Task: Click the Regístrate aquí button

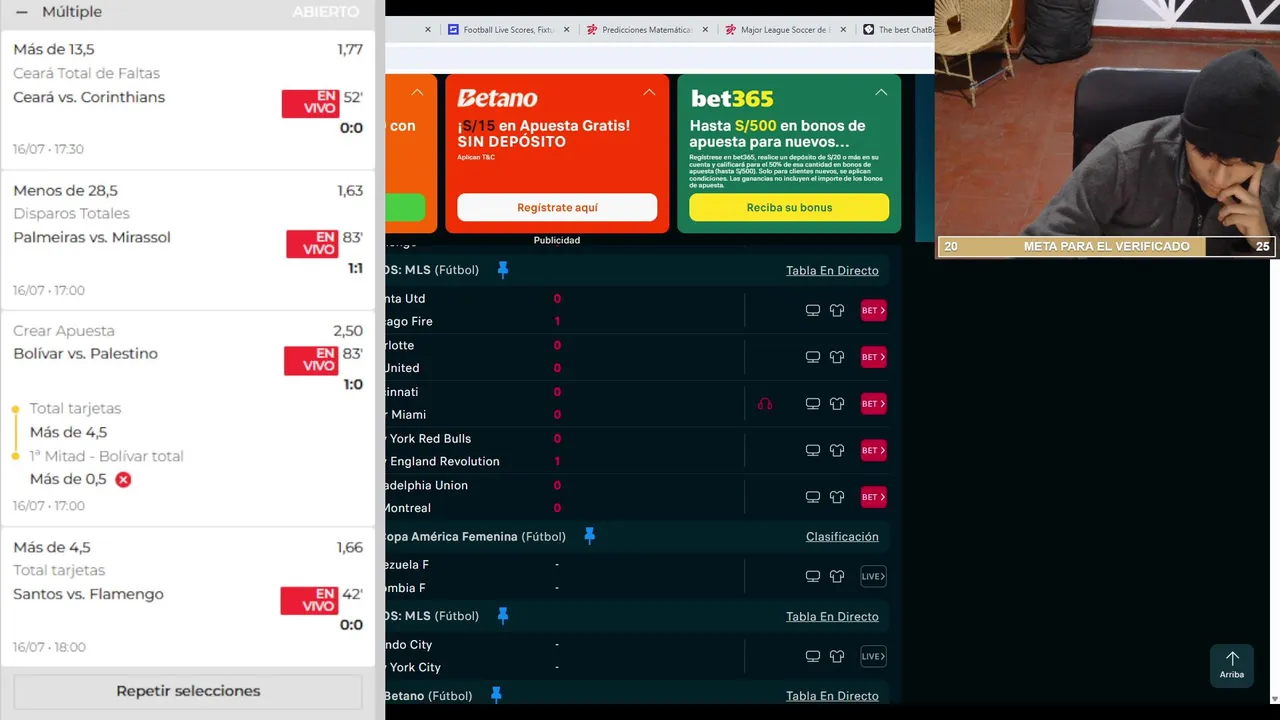Action: 557,207
